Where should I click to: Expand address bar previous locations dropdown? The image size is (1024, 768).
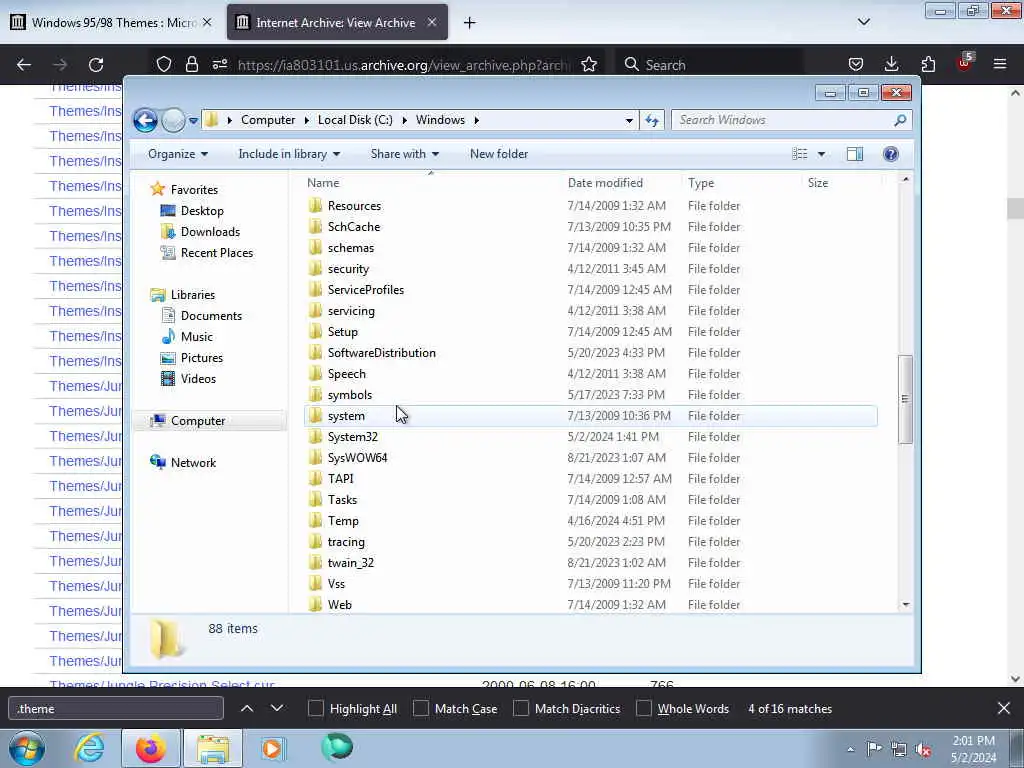click(629, 121)
